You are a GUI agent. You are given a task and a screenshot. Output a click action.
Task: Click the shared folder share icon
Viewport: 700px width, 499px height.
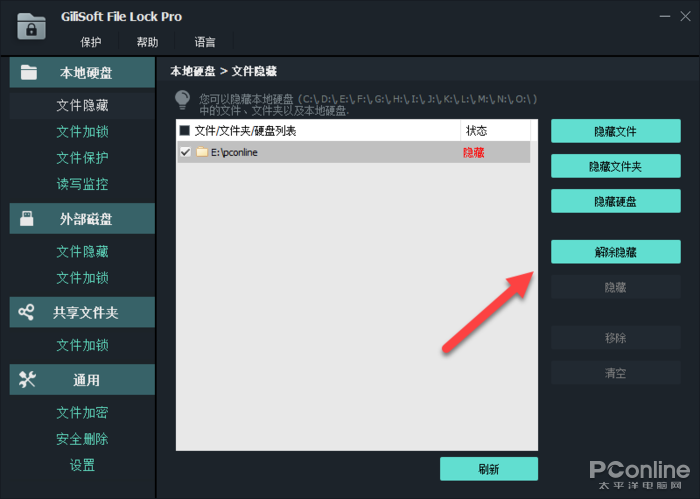pyautogui.click(x=28, y=313)
